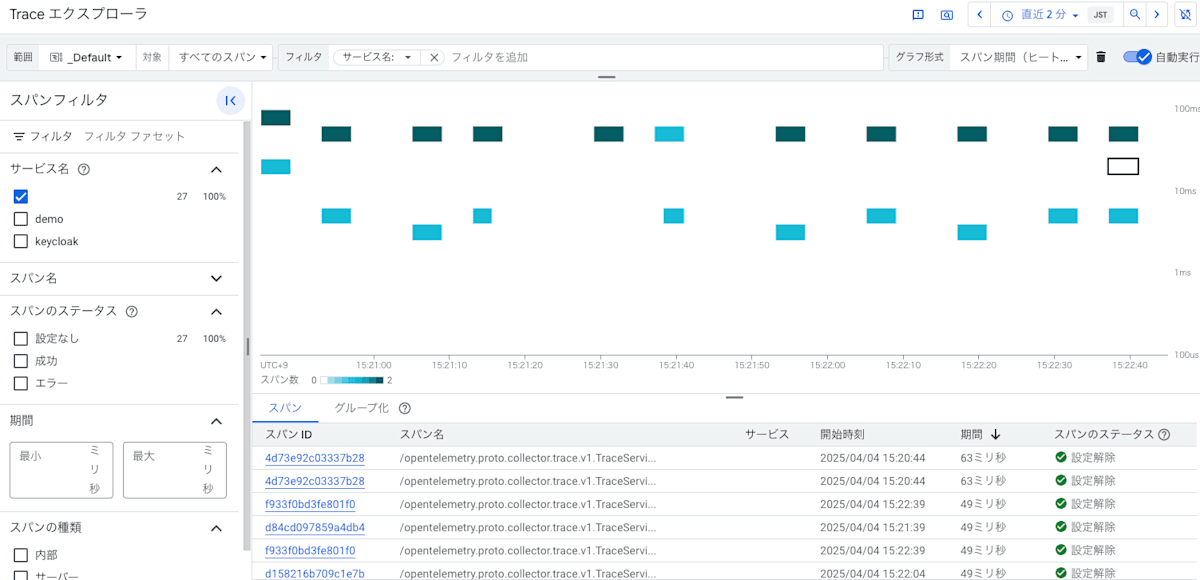Click the スパン名 column header
This screenshot has height=580, width=1200.
click(x=422, y=434)
